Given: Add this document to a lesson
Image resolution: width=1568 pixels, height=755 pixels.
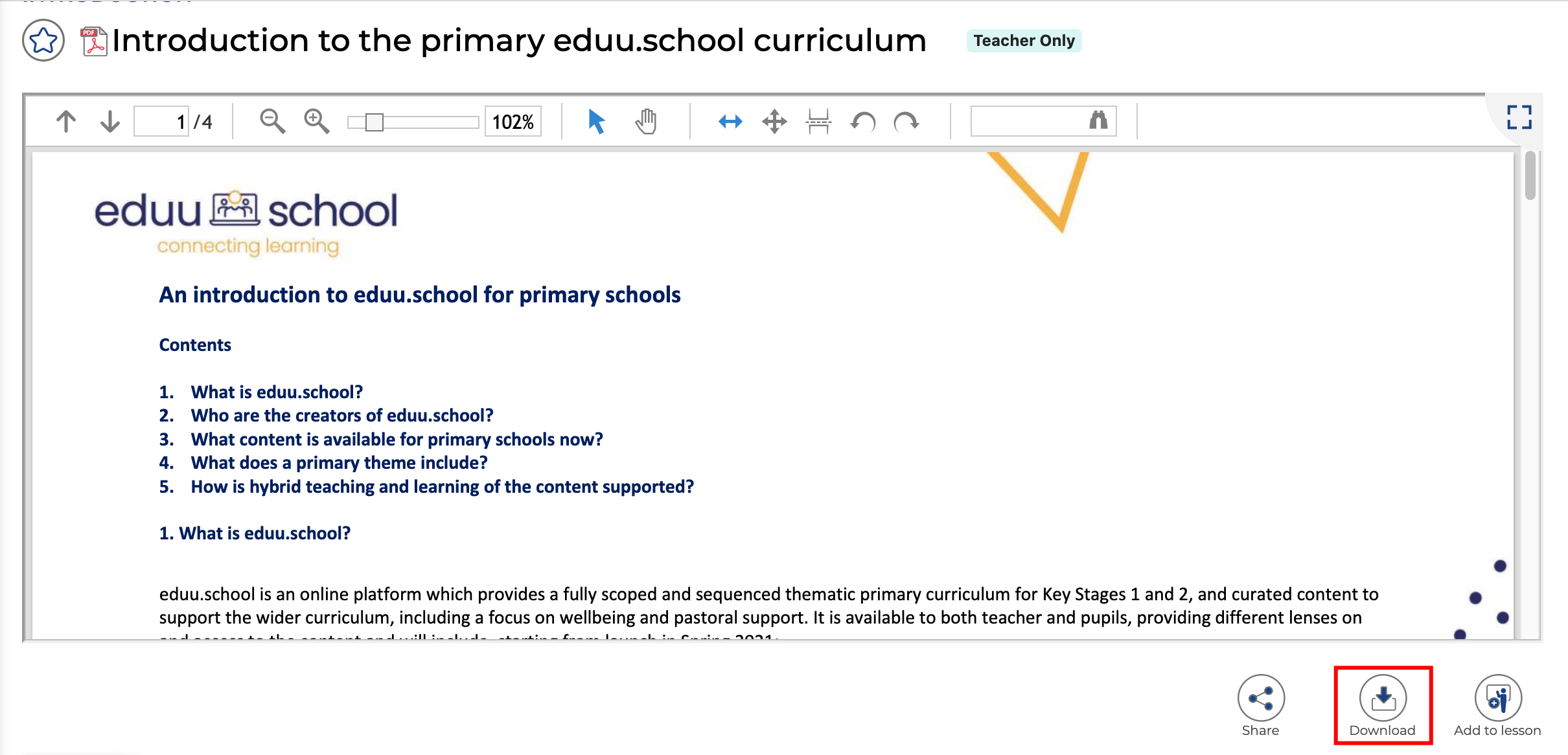Looking at the screenshot, I should (1497, 699).
